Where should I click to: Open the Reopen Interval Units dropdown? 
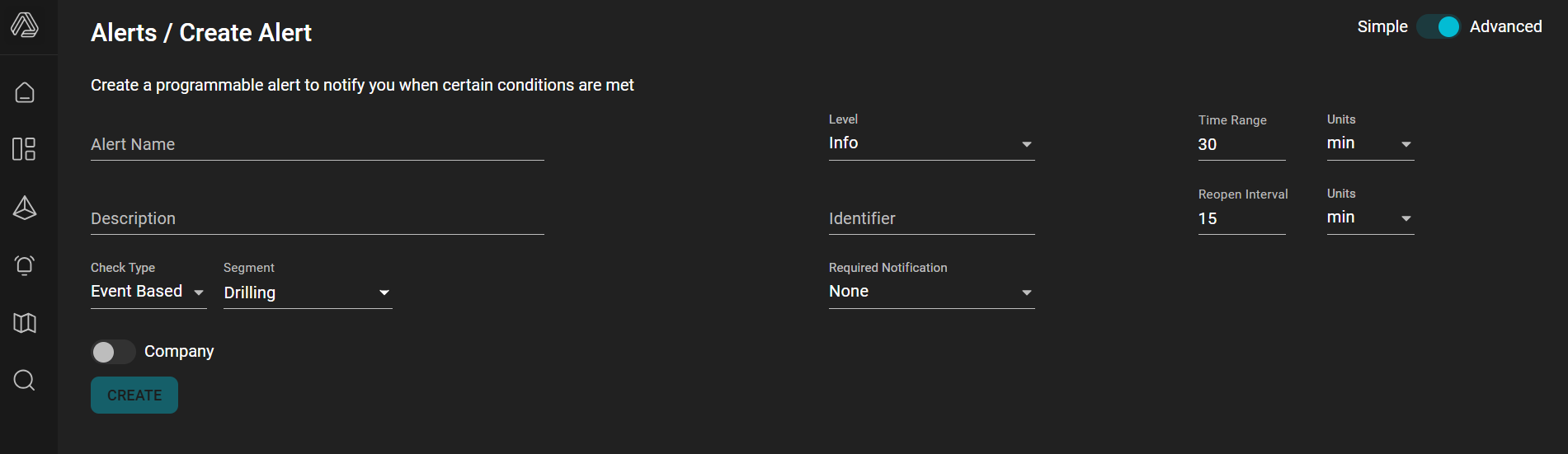point(1370,218)
